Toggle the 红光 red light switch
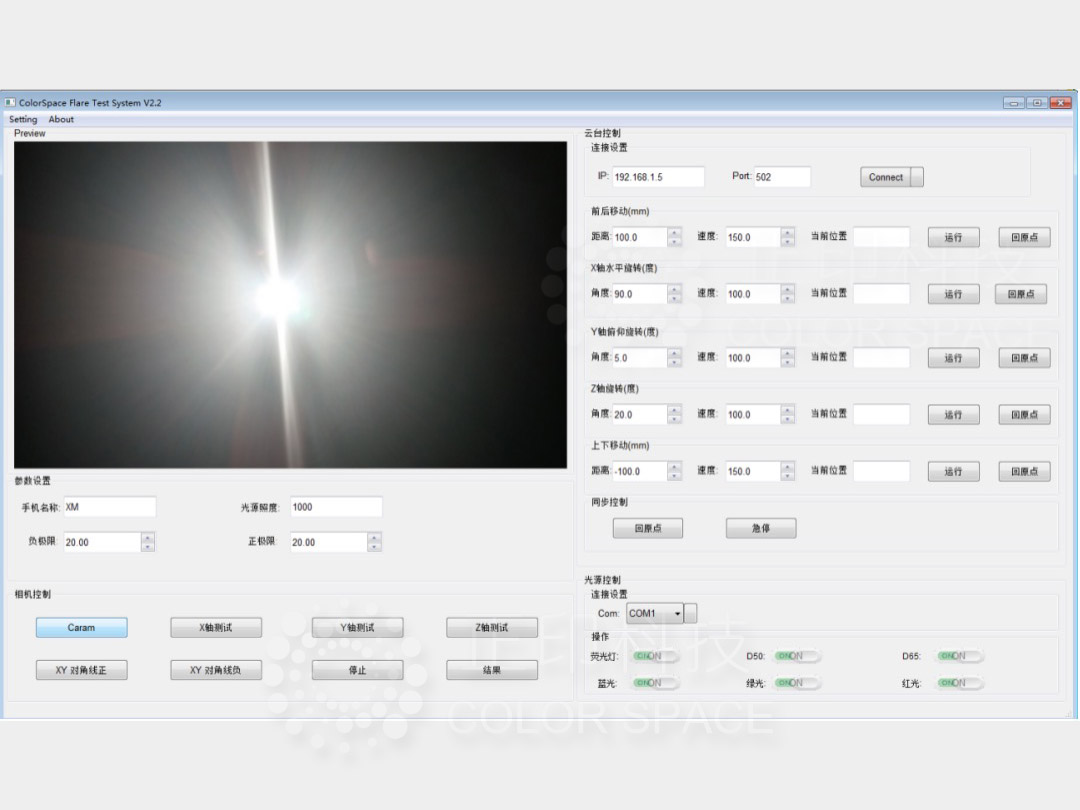This screenshot has height=810, width=1080. point(960,683)
